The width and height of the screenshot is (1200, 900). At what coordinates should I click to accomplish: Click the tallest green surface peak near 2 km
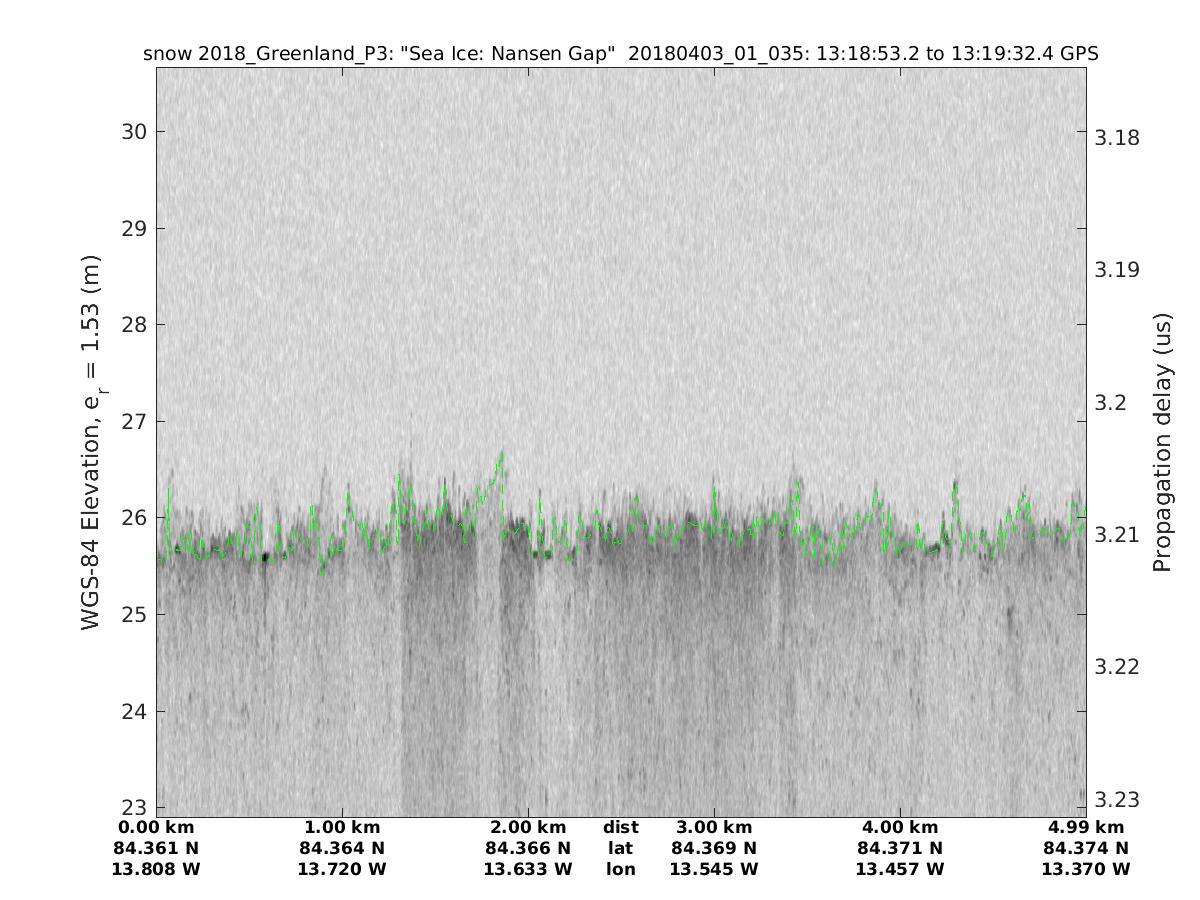[x=501, y=454]
